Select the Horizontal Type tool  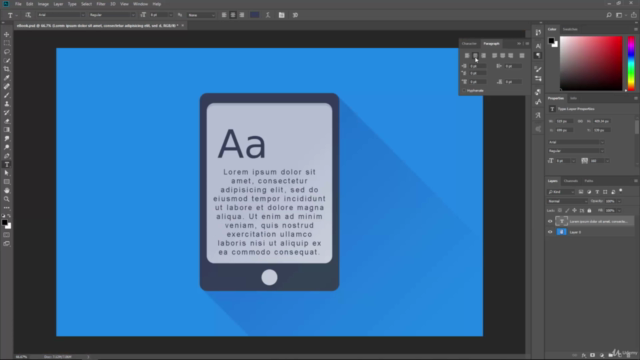click(7, 164)
